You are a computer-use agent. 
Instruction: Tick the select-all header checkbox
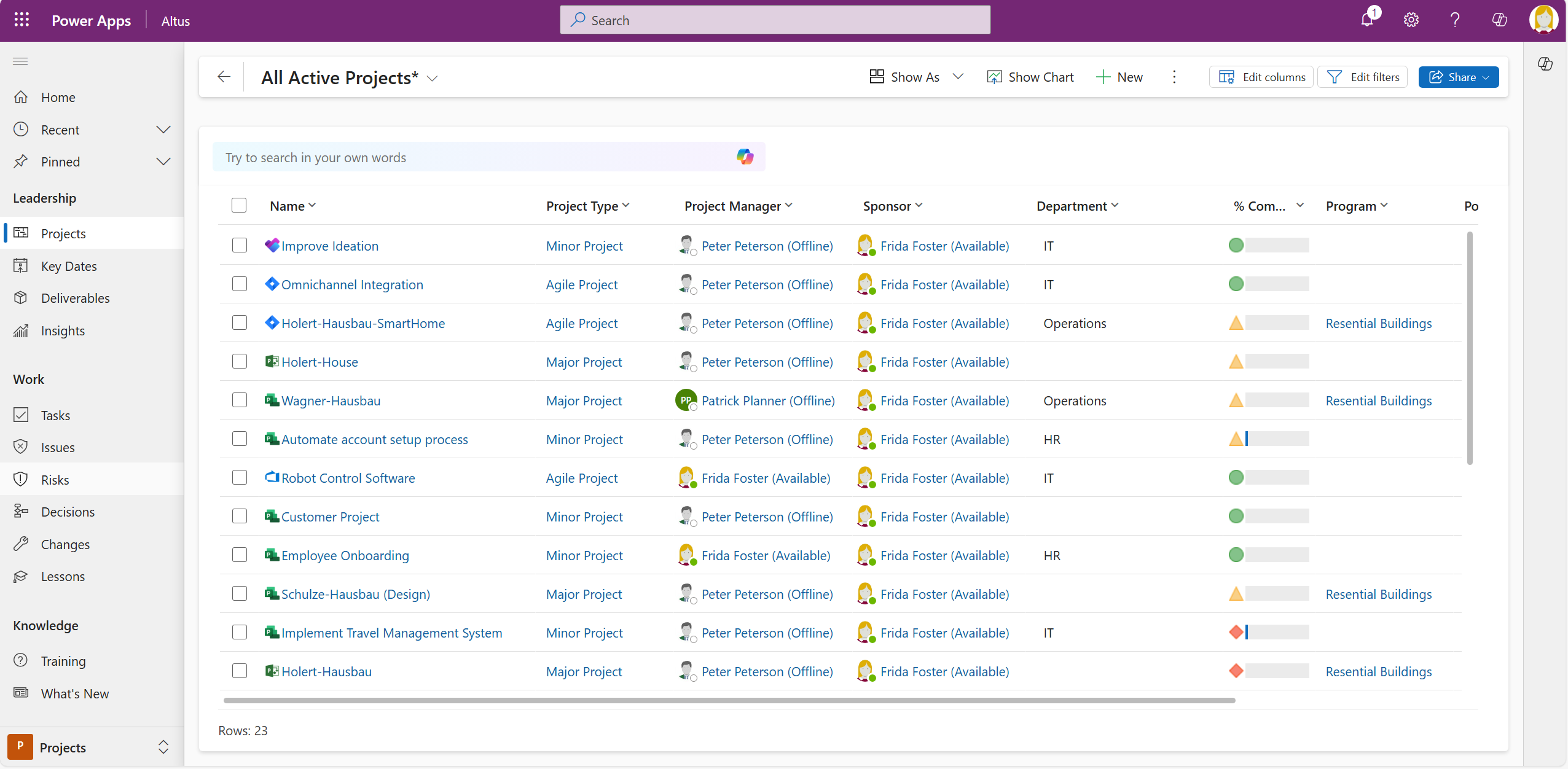pos(239,205)
